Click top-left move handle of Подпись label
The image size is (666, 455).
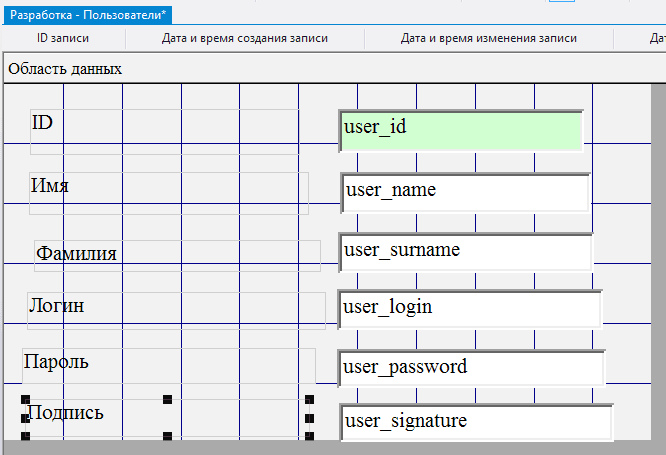tap(25, 399)
